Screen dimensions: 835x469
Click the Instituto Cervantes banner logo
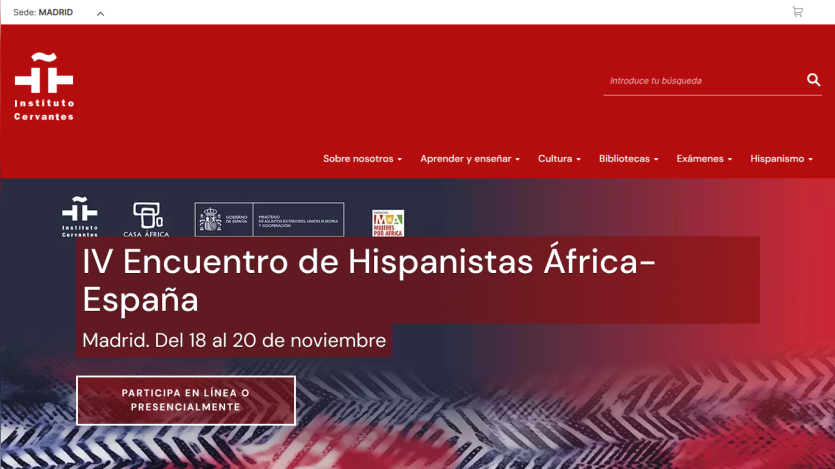click(80, 216)
